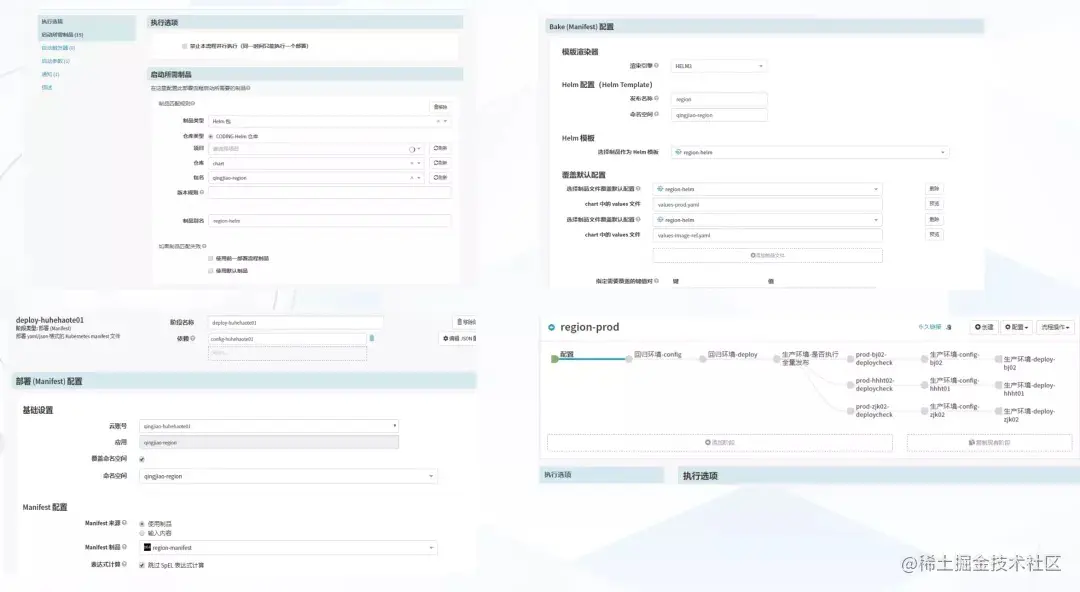Open the 启动参数 sidebar link
Screen dimensions: 1080x592
coord(55,61)
